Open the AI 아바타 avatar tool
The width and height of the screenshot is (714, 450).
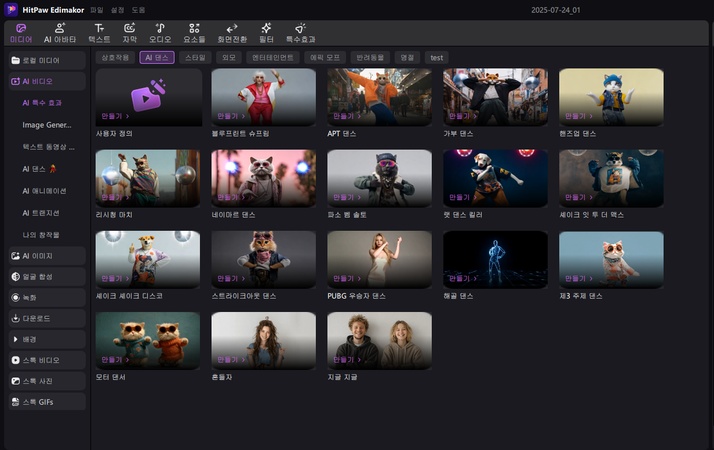click(60, 28)
